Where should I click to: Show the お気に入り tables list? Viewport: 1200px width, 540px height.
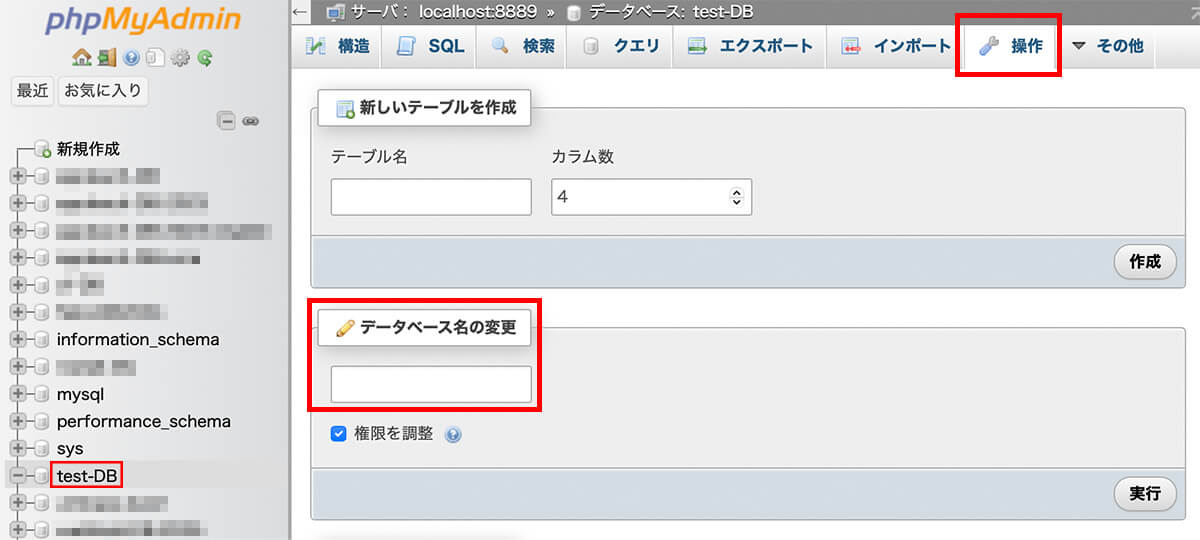coord(103,91)
